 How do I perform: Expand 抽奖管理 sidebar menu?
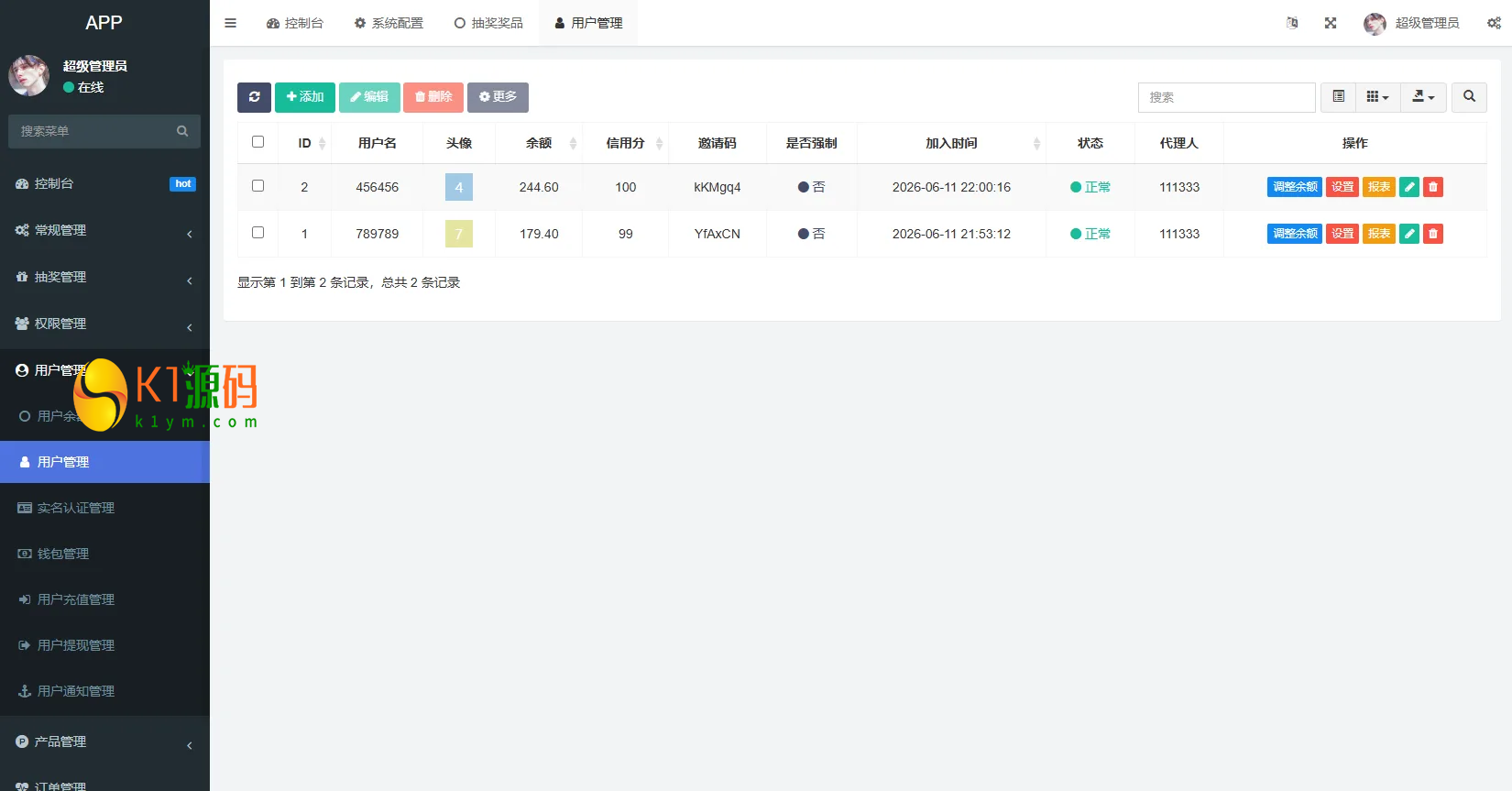(x=104, y=277)
